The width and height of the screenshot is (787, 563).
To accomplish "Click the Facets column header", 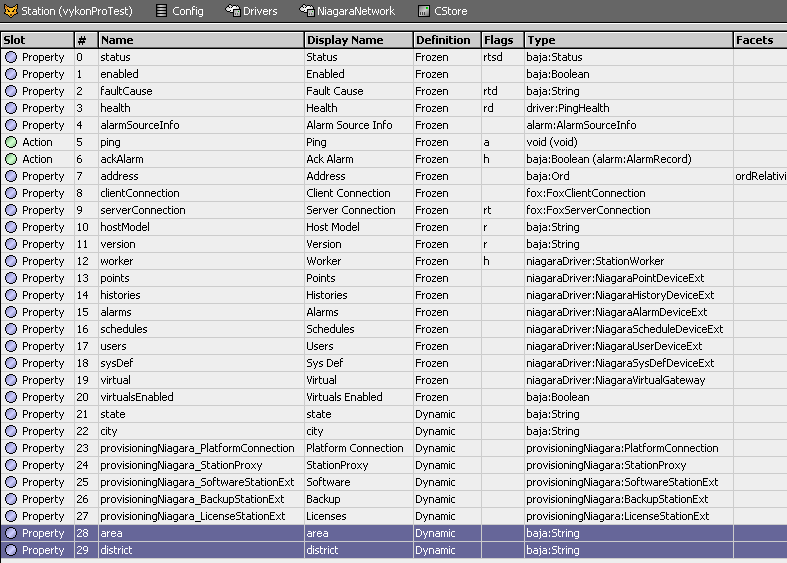I will tap(754, 40).
